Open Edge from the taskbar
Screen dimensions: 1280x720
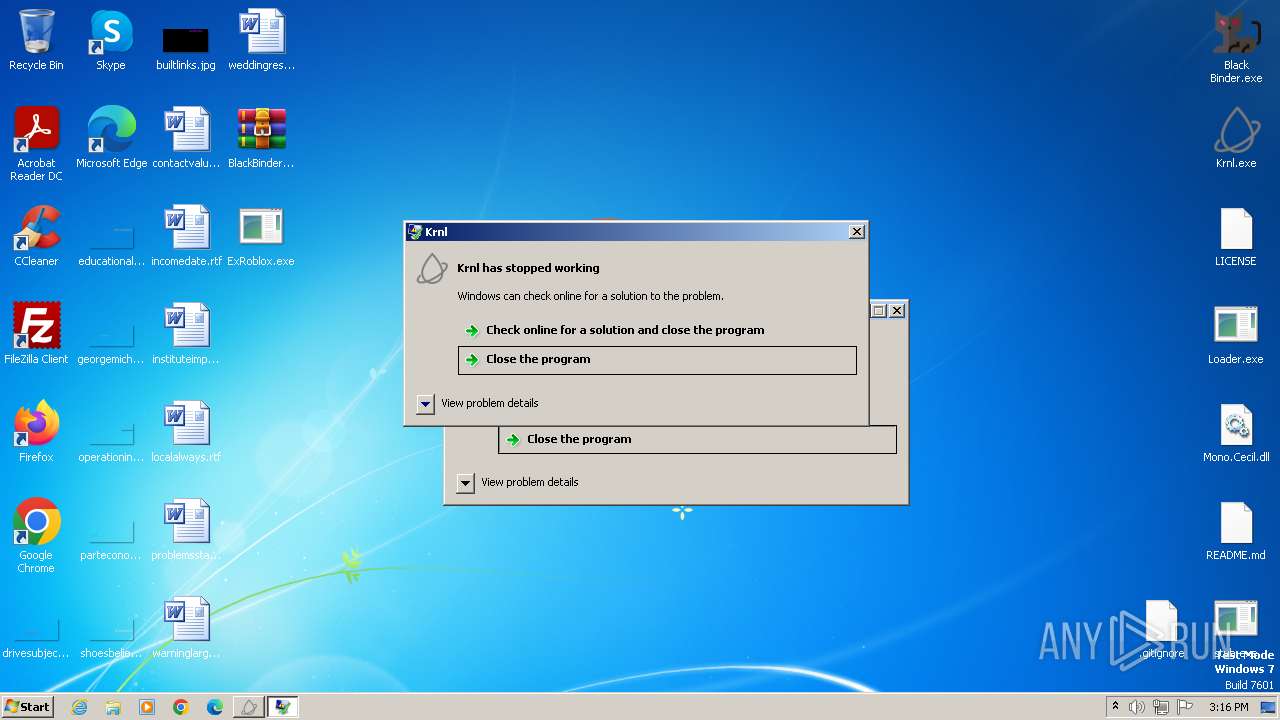pyautogui.click(x=215, y=707)
